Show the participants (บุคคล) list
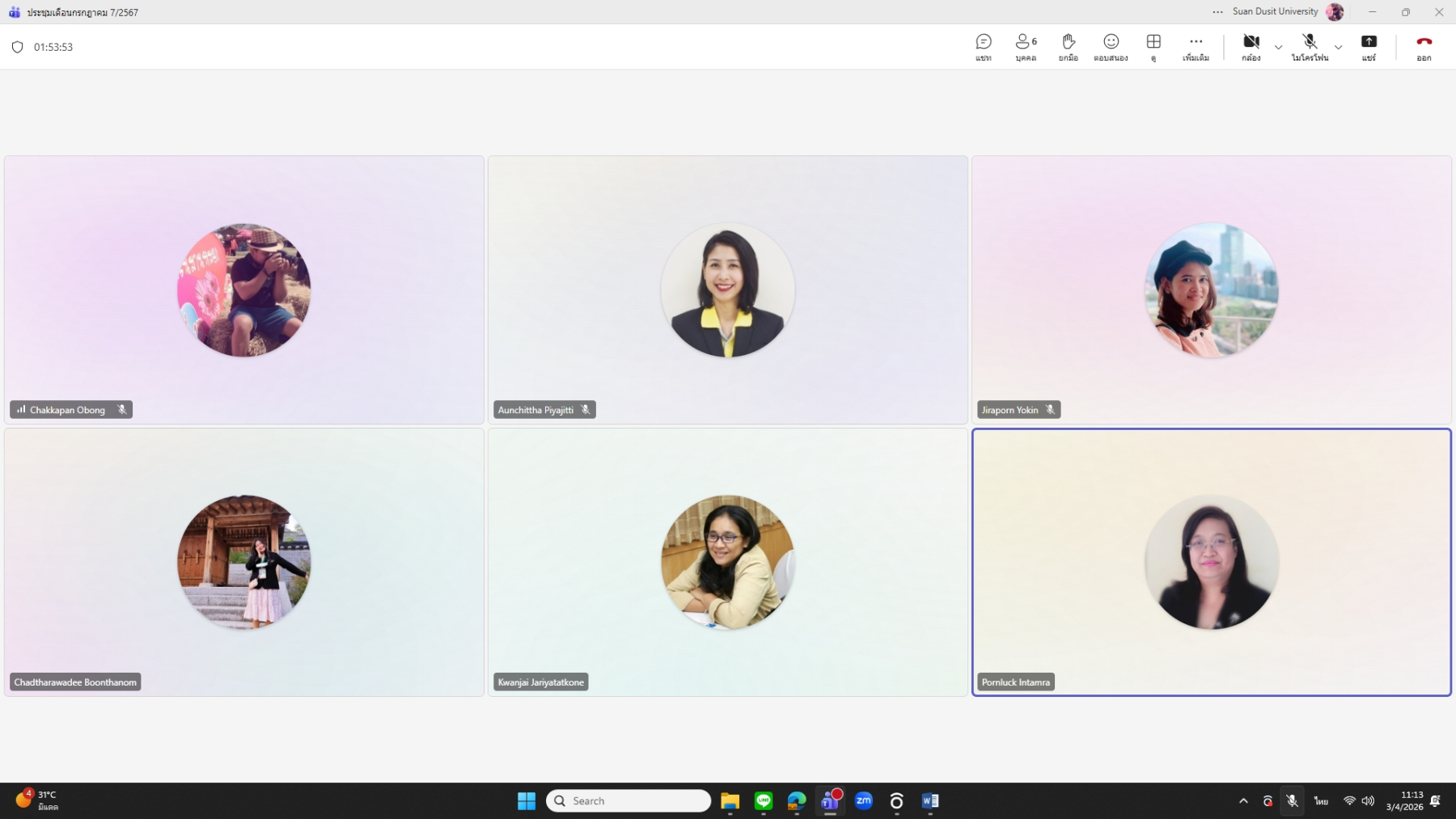This screenshot has height=819, width=1456. 1026,47
